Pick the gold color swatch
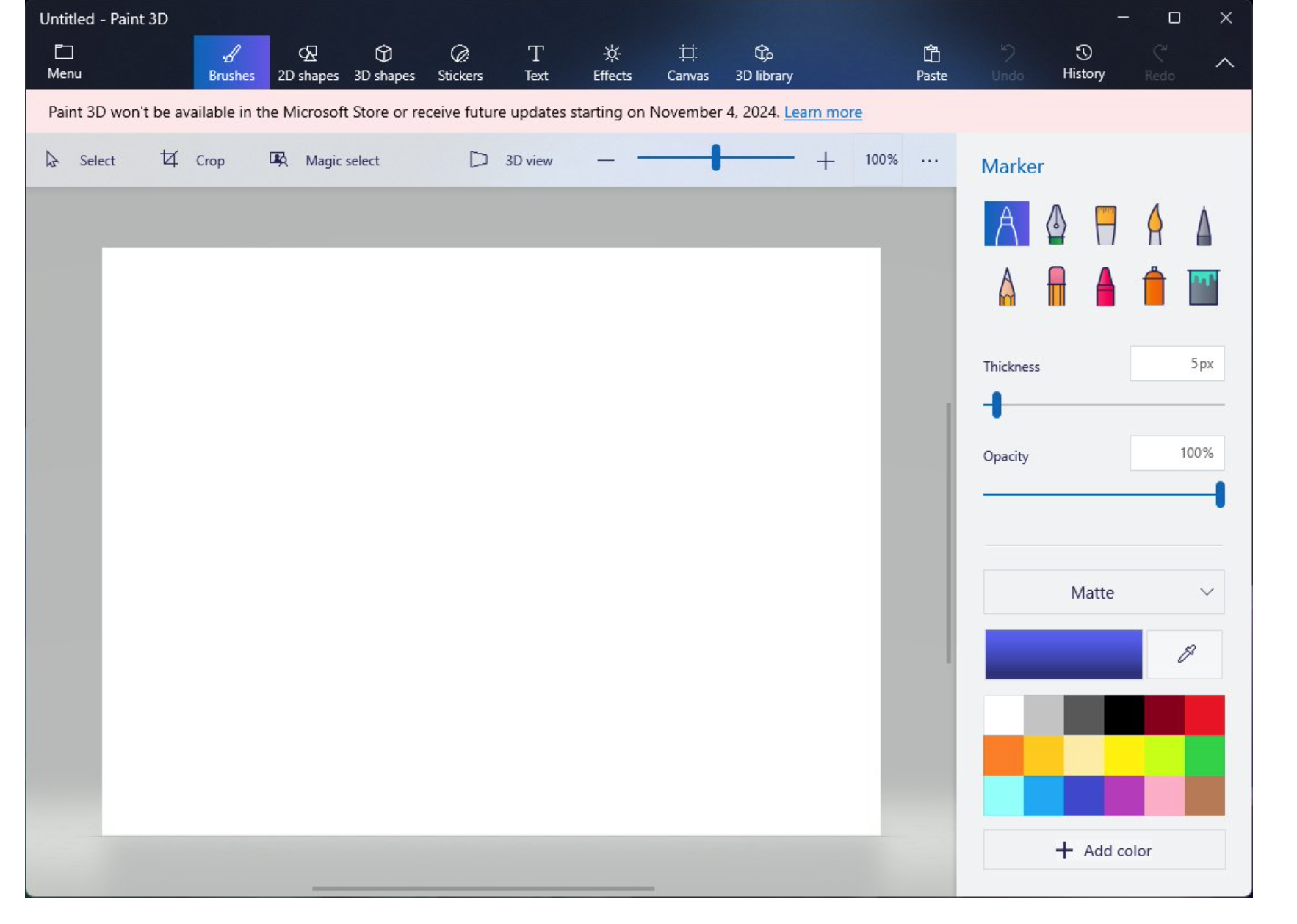The image size is (1297, 924). pos(1044,755)
